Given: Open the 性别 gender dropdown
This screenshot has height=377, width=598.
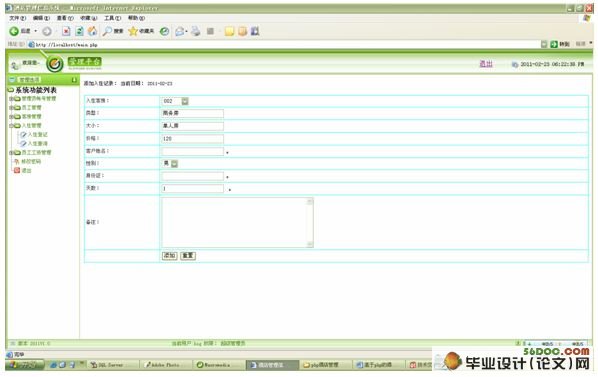Looking at the screenshot, I should pos(174,164).
